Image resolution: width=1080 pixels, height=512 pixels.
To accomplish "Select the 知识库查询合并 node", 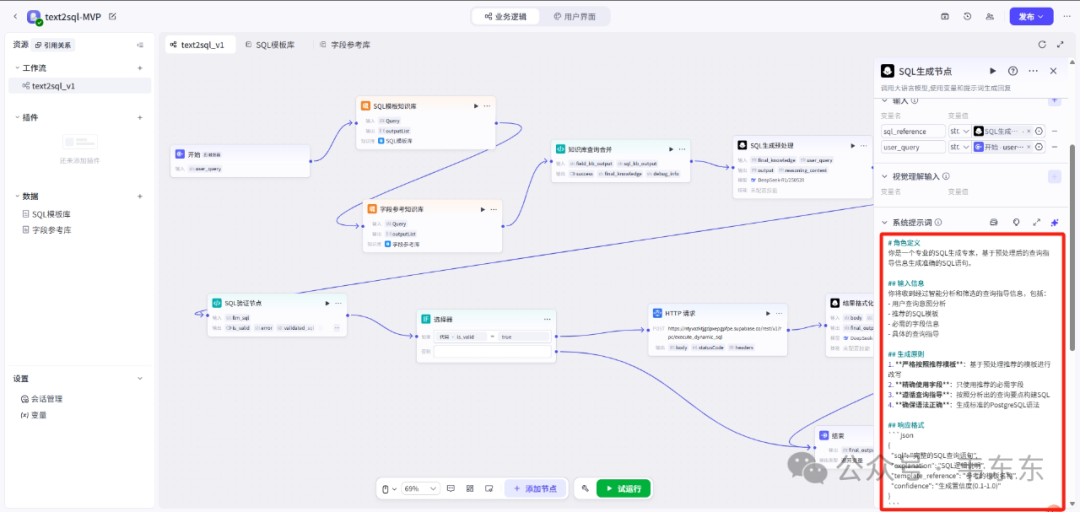I will tap(621, 161).
